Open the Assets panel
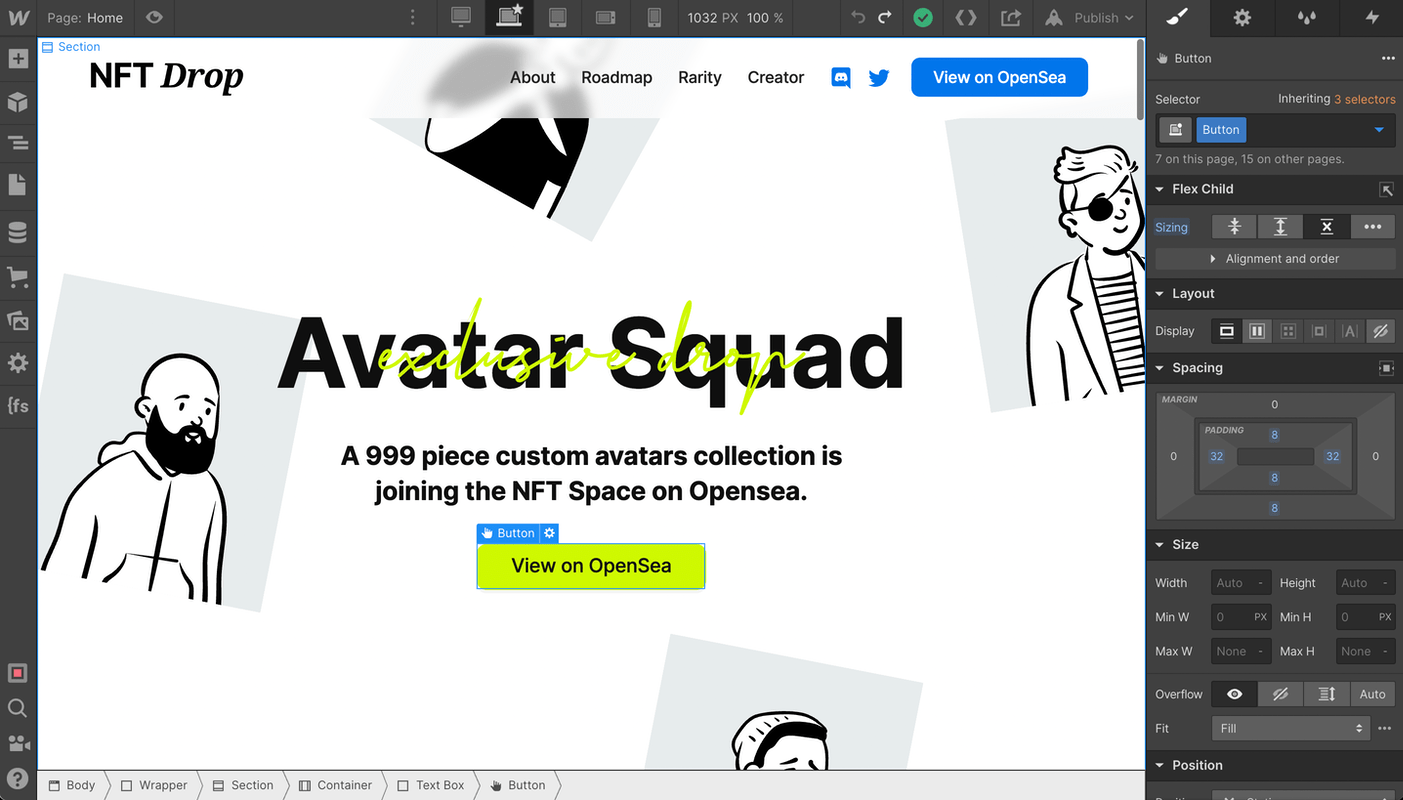 point(18,320)
